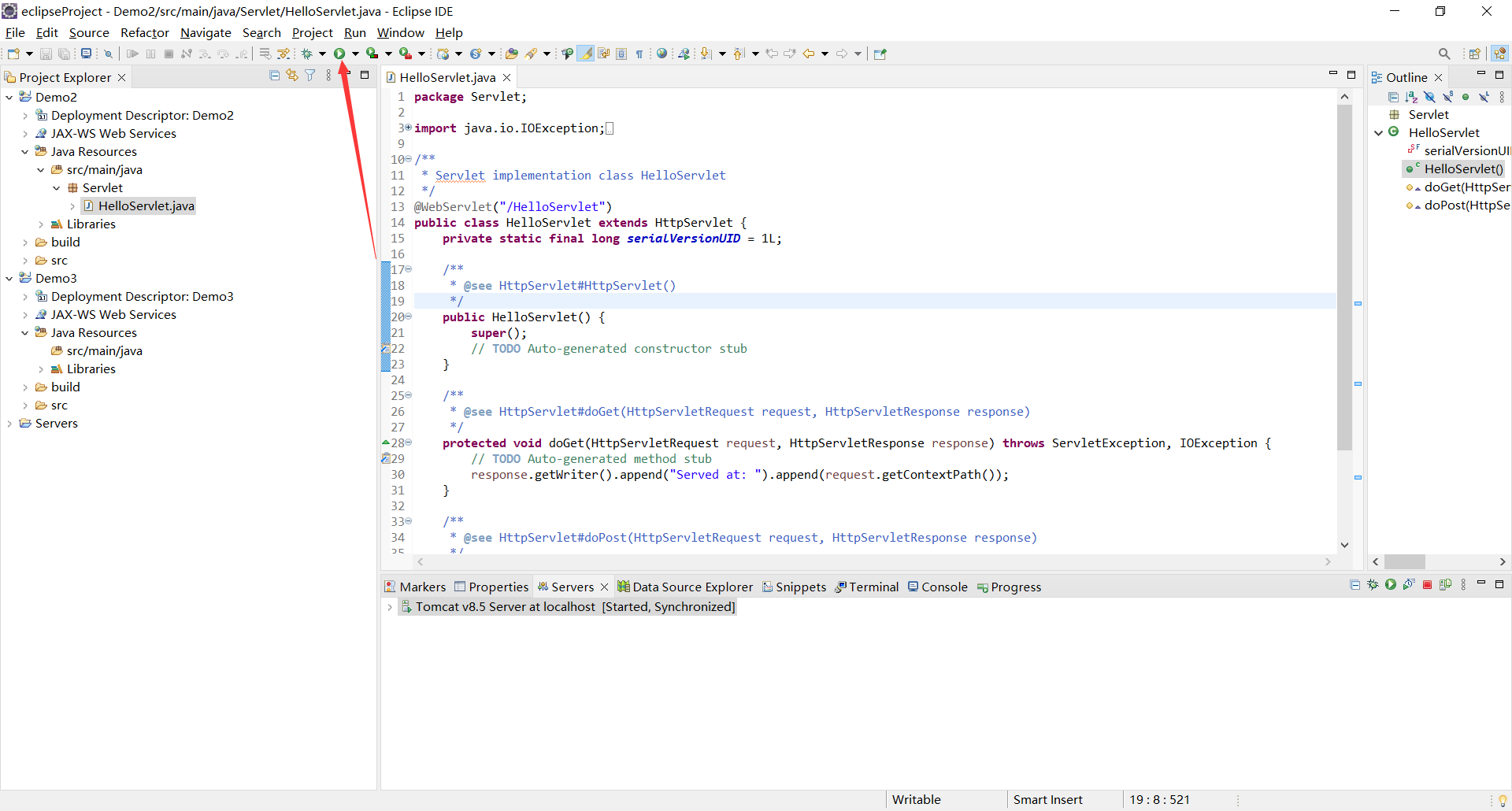Select HelloServlet.java in Project Explorer
1512x811 pixels.
139,206
